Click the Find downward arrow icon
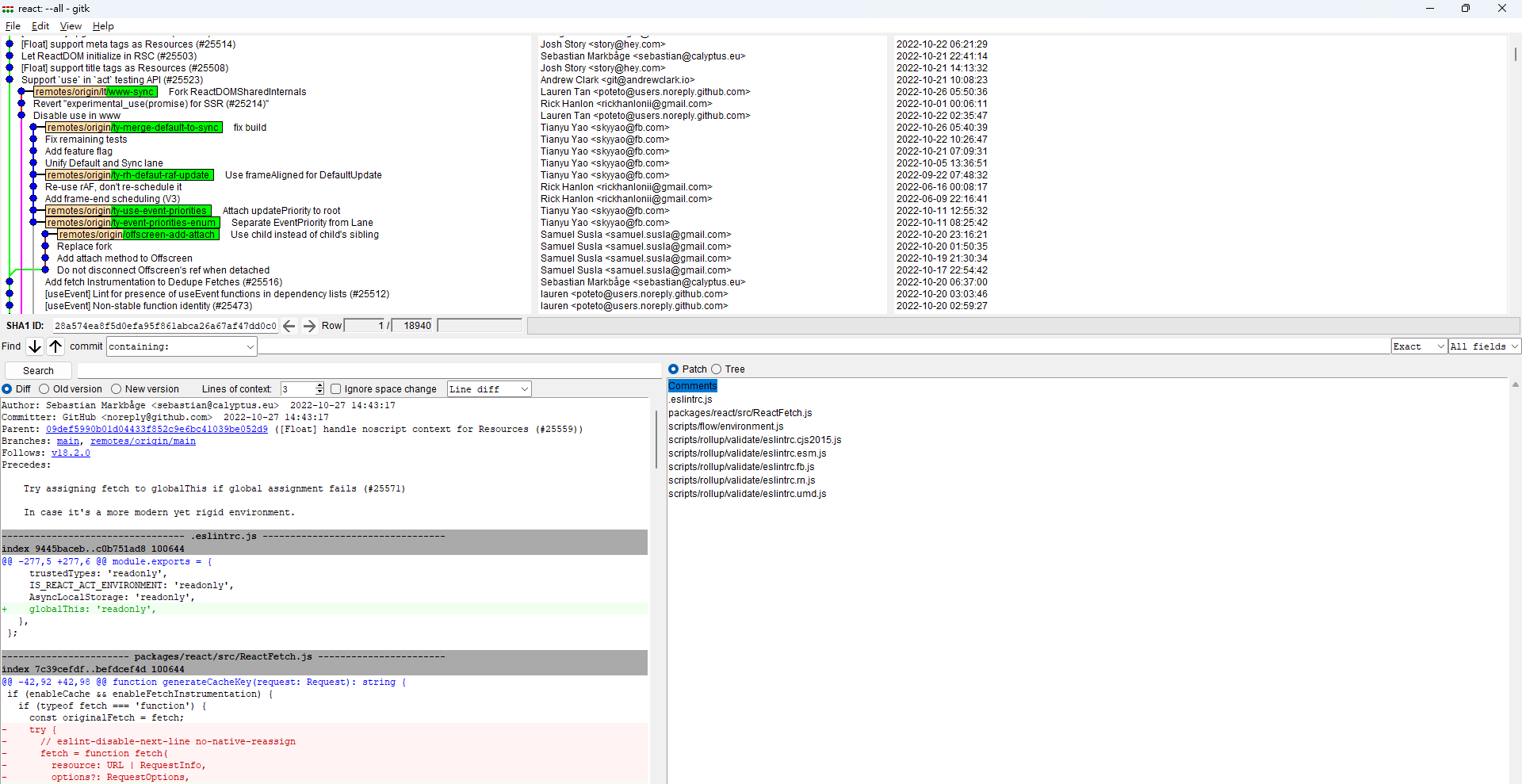 pyautogui.click(x=33, y=346)
